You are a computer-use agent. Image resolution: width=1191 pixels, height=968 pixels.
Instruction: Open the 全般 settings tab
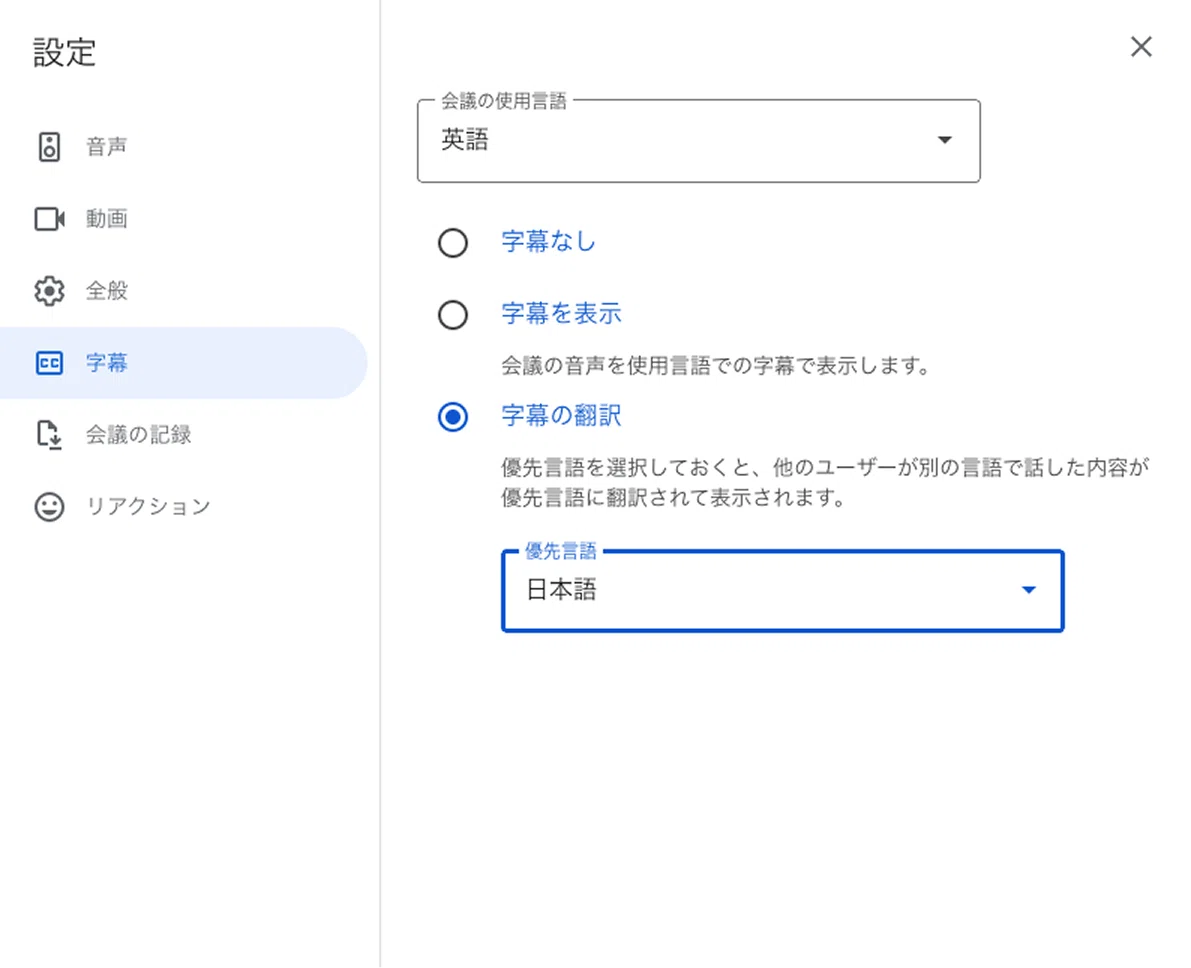(184, 291)
